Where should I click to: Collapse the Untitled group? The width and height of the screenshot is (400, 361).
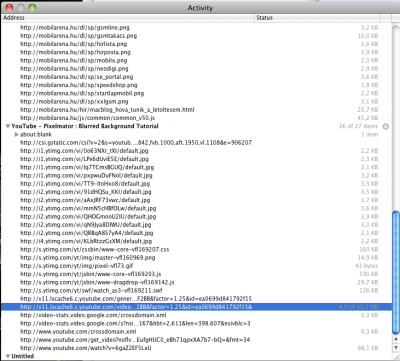coord(8,356)
